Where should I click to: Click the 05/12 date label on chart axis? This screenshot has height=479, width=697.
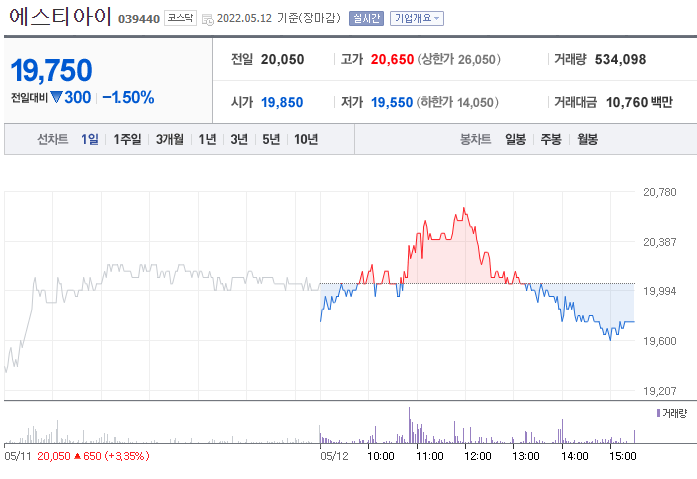coord(334,456)
